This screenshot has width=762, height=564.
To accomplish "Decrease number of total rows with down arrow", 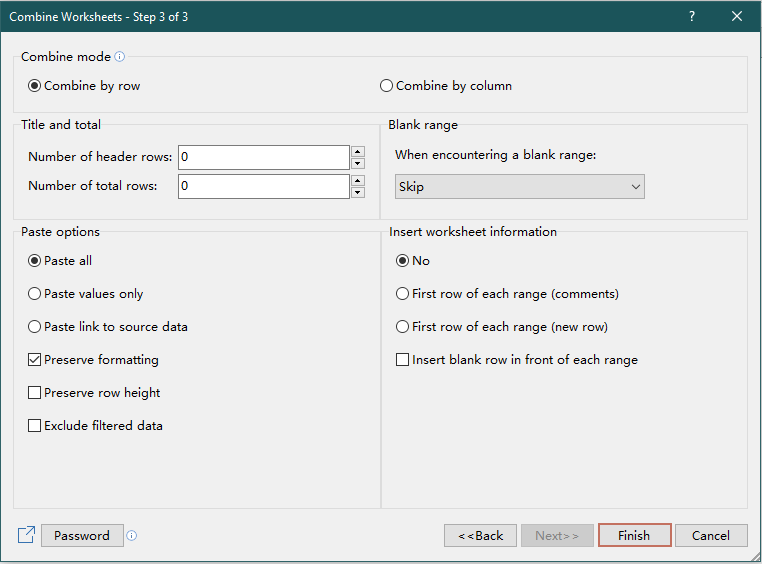I will pyautogui.click(x=358, y=192).
